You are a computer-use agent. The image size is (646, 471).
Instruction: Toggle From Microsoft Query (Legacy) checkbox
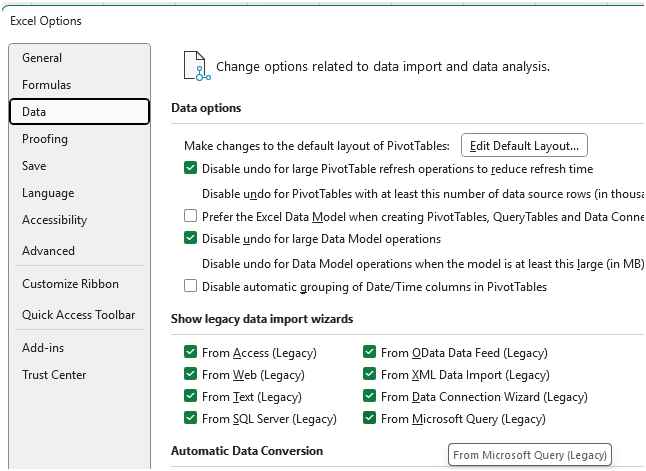(370, 418)
